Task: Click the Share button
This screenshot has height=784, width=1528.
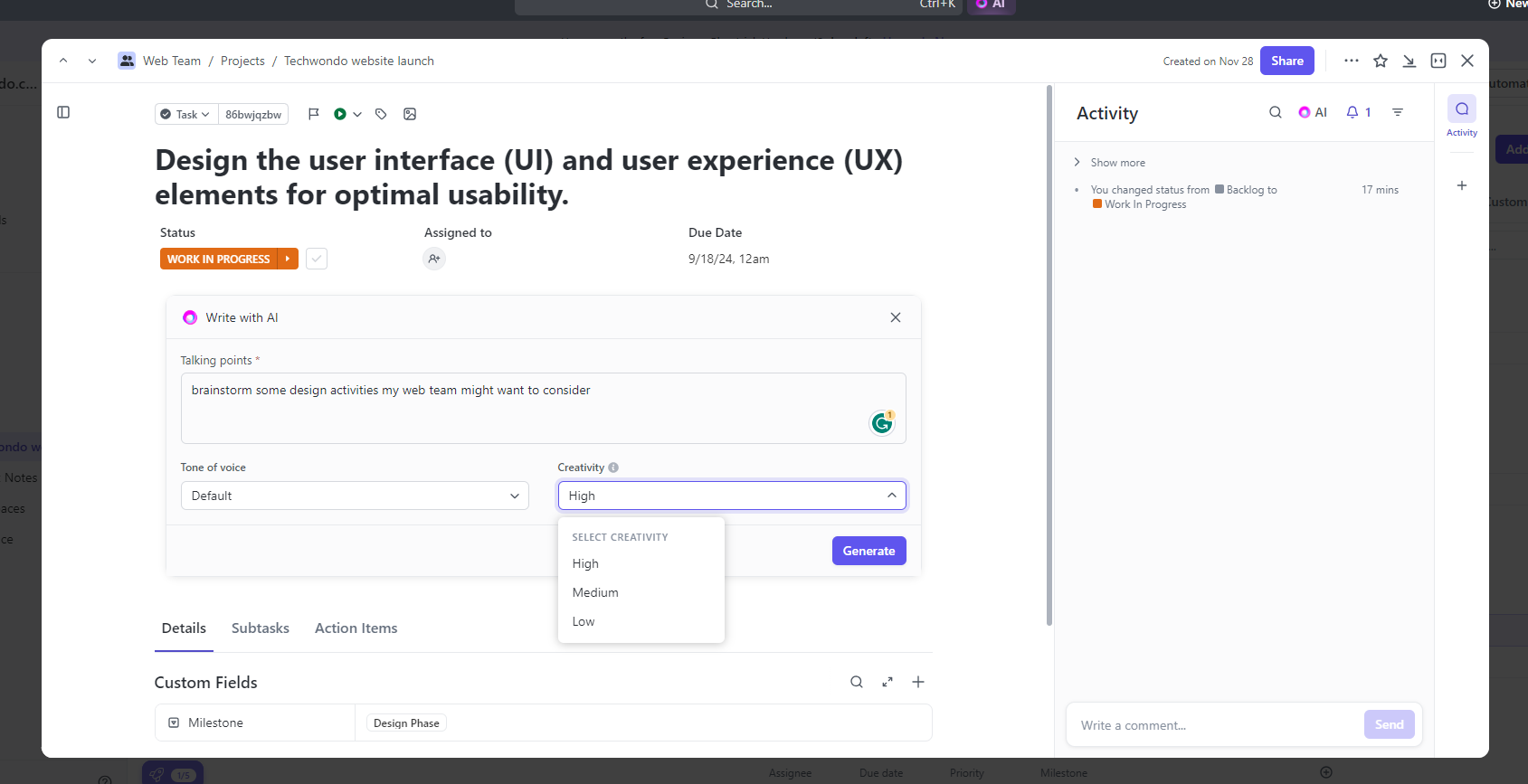Action: pos(1286,61)
